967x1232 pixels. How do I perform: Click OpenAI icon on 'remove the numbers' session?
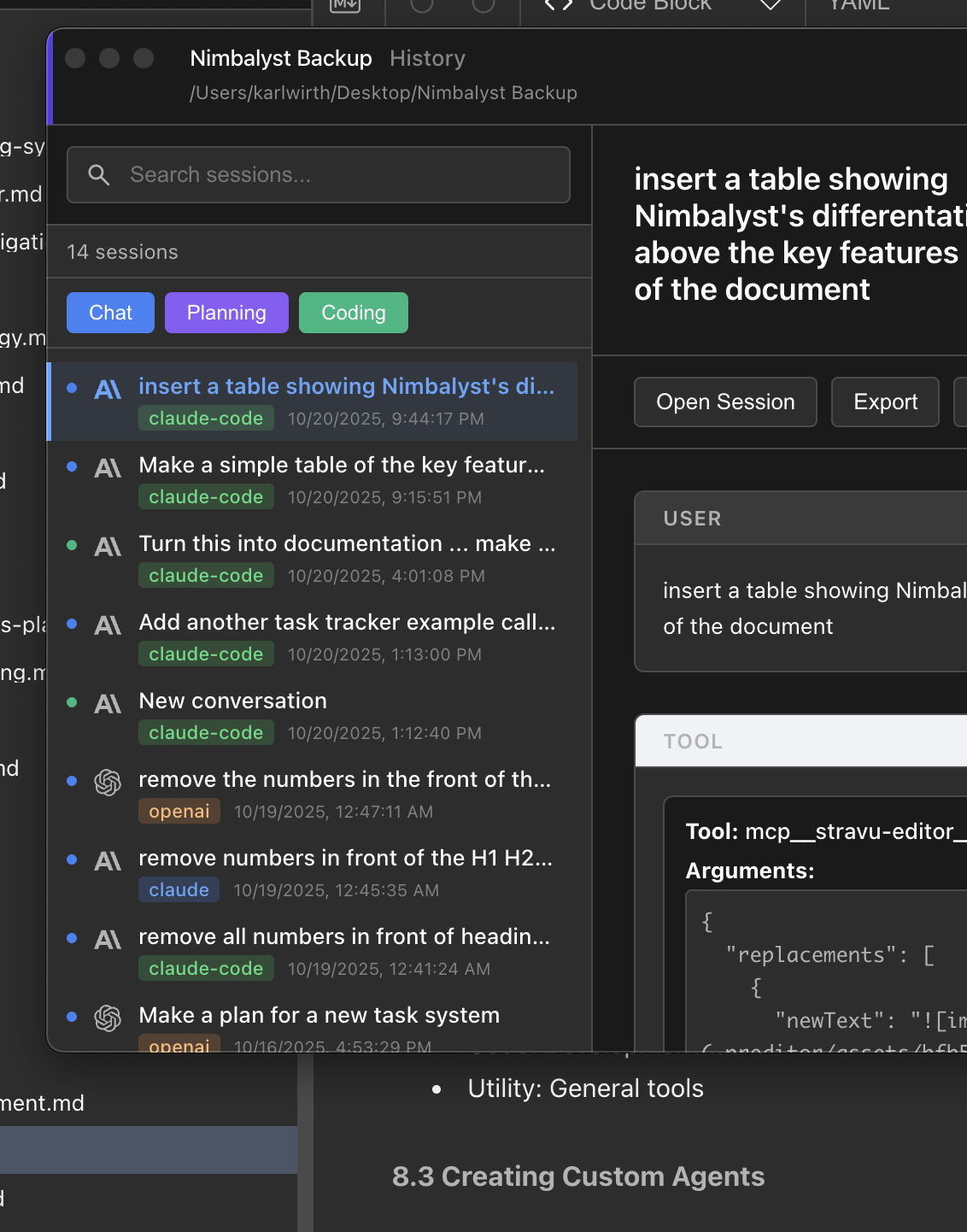pos(108,782)
